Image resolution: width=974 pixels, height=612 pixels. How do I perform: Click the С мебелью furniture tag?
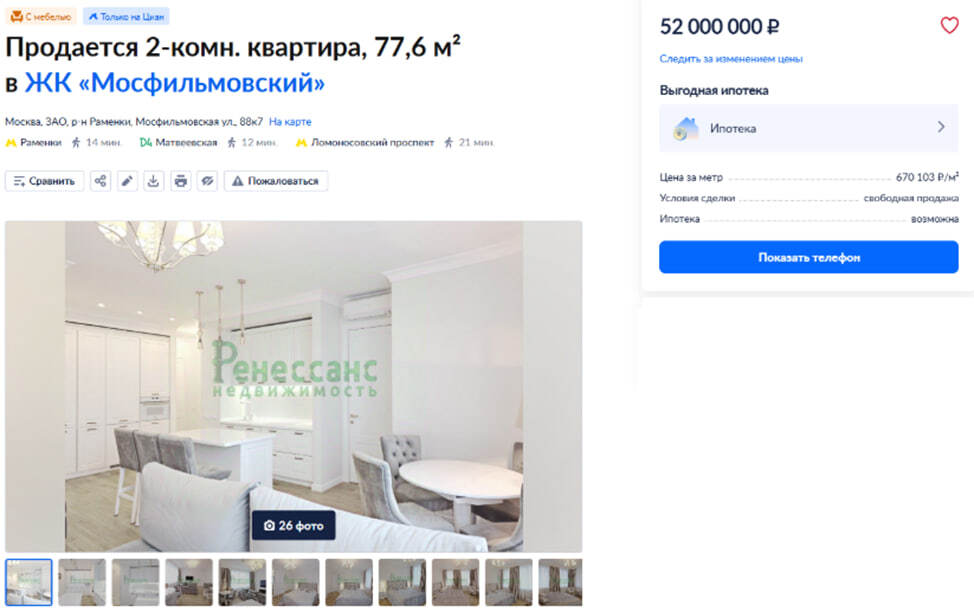coord(41,17)
